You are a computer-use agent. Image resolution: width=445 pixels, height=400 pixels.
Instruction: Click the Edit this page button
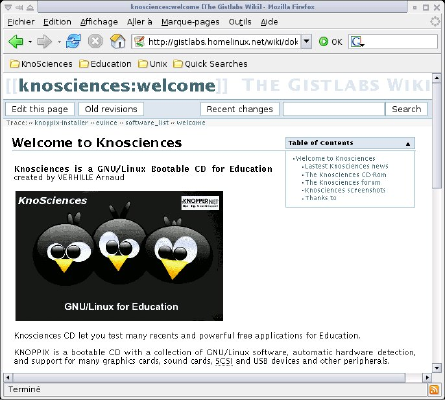pos(40,109)
